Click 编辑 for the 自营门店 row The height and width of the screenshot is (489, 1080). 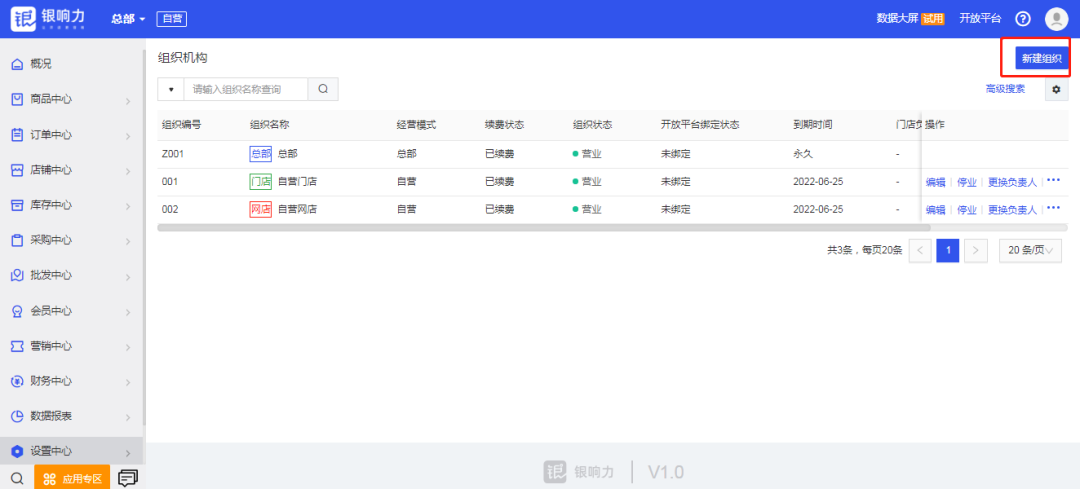pos(935,182)
